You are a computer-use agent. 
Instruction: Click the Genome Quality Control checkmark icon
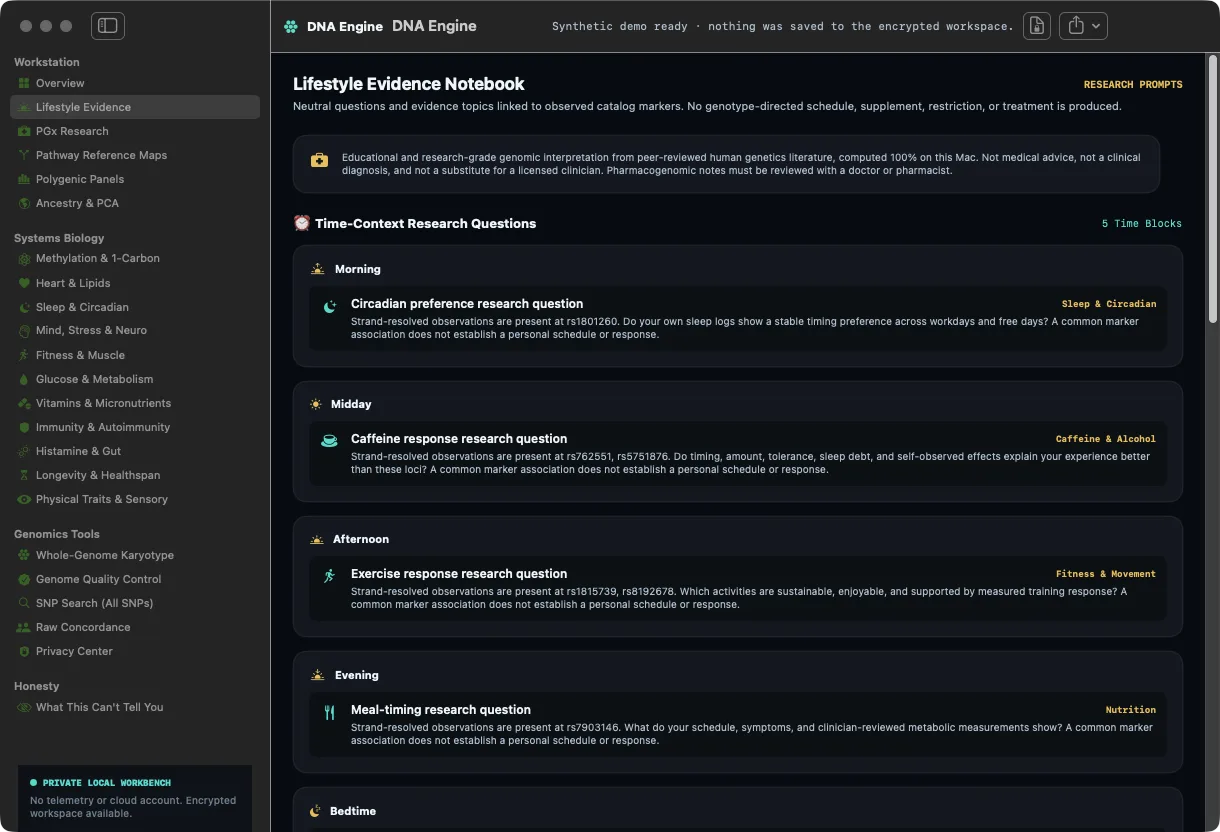(x=24, y=579)
